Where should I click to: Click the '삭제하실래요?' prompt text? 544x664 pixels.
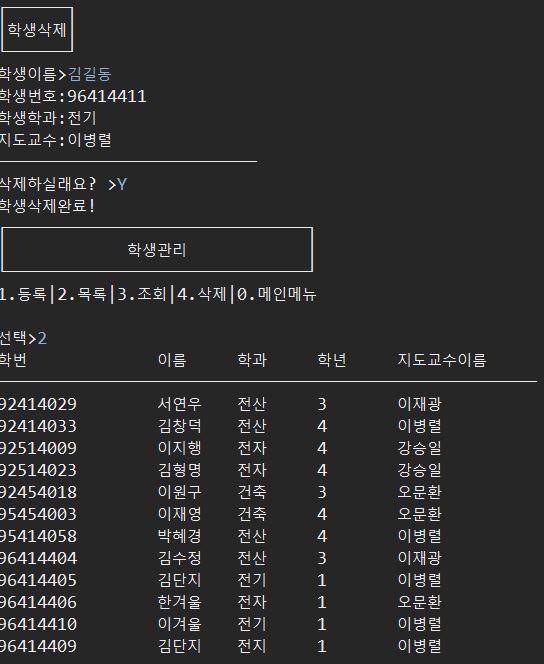coord(48,184)
